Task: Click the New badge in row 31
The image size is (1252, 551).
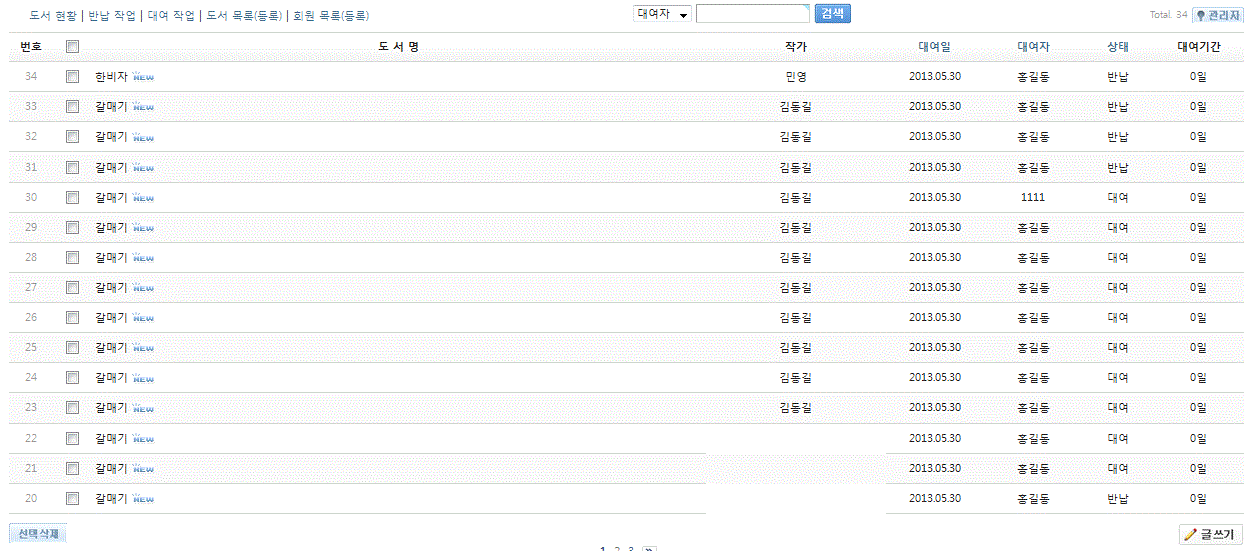Action: [x=143, y=168]
